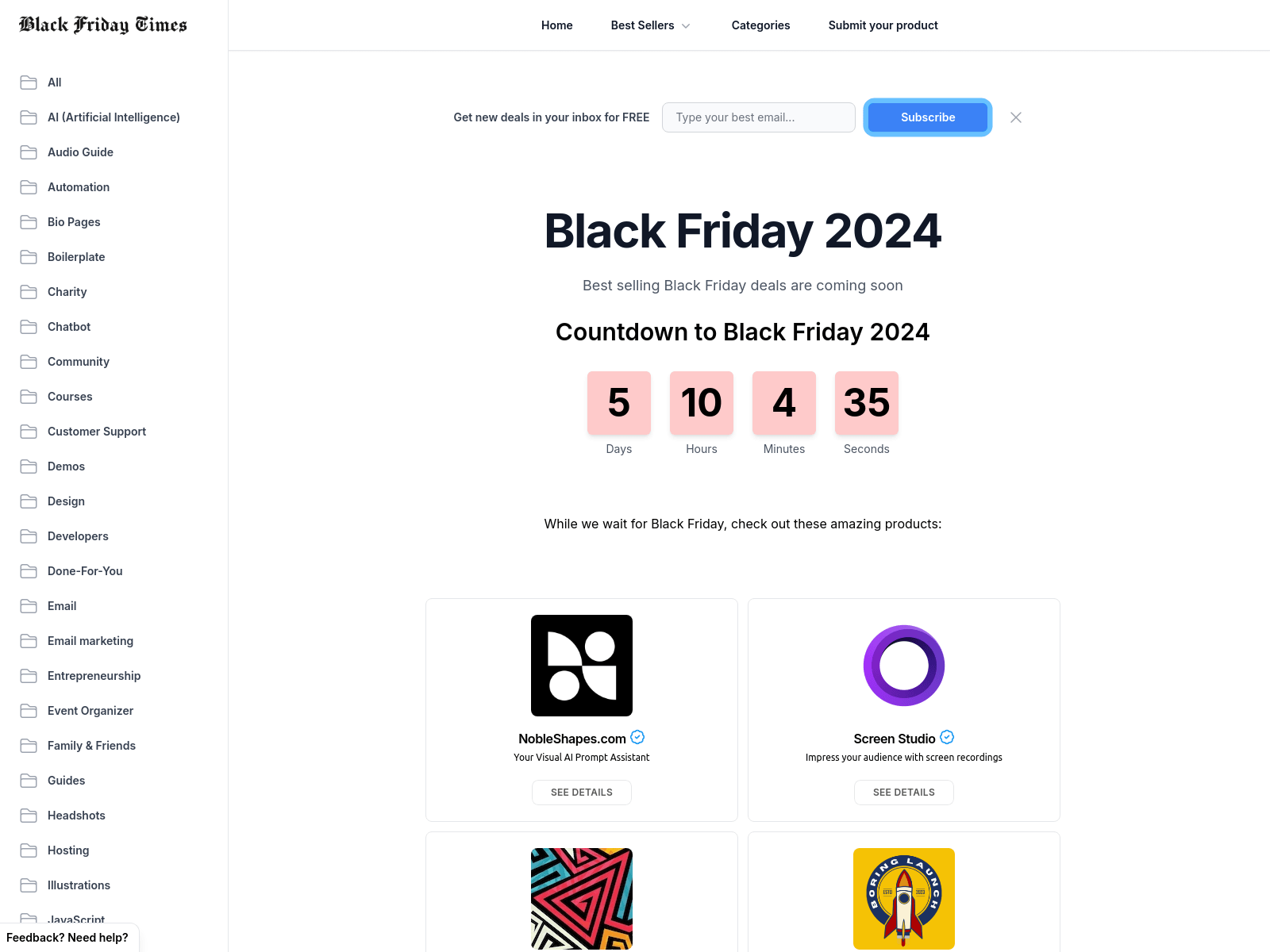Open the Categories page from the top menu
This screenshot has width=1270, height=952.
click(x=760, y=25)
